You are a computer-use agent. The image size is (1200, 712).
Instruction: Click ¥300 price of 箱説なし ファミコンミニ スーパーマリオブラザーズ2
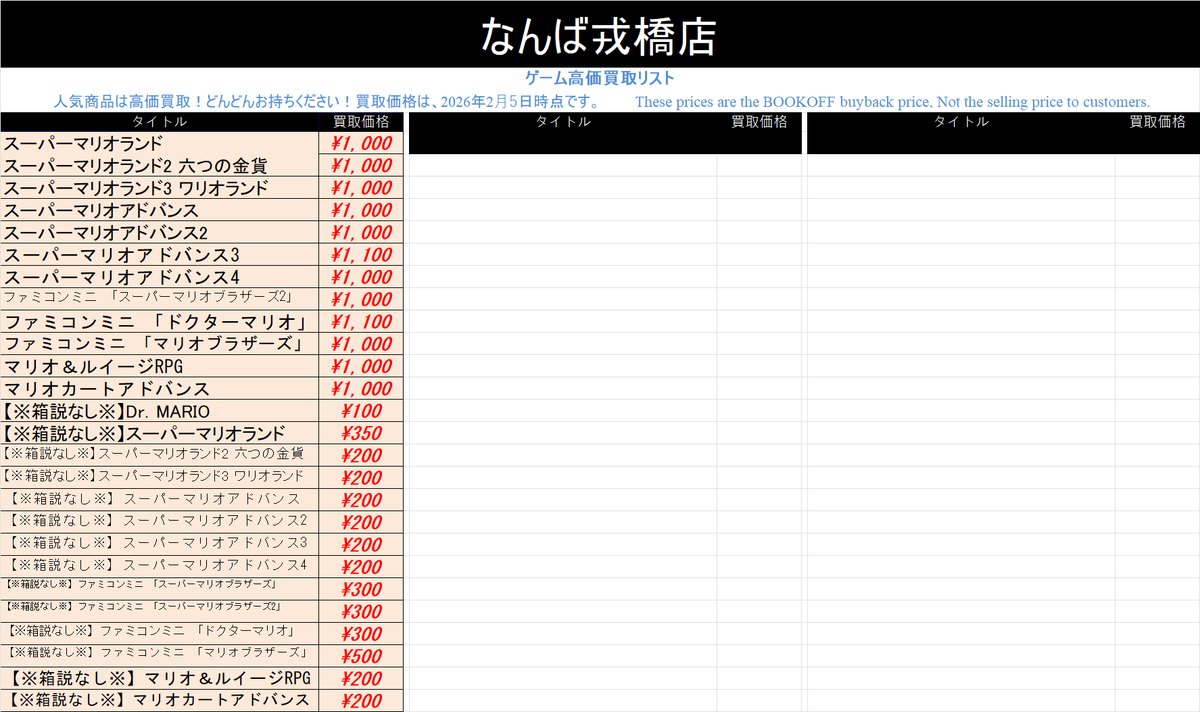pos(361,611)
